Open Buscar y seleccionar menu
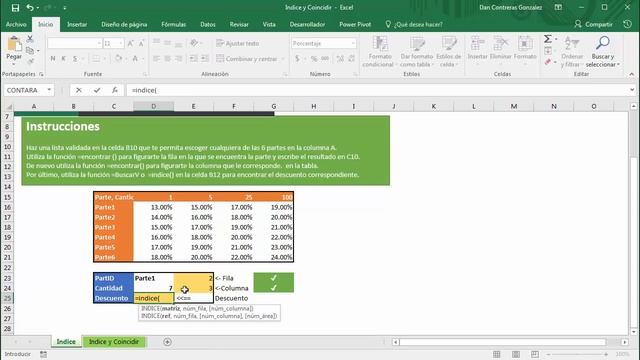640x360 pixels. tap(602, 52)
